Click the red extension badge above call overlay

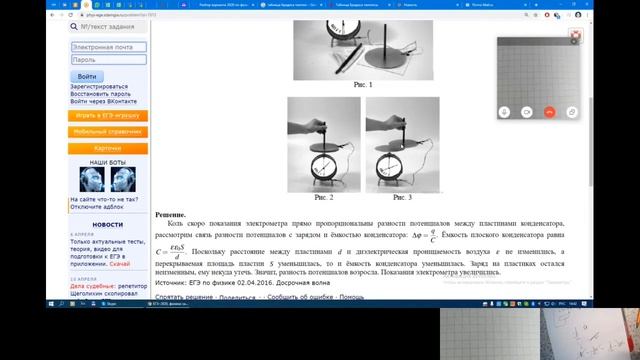(576, 34)
